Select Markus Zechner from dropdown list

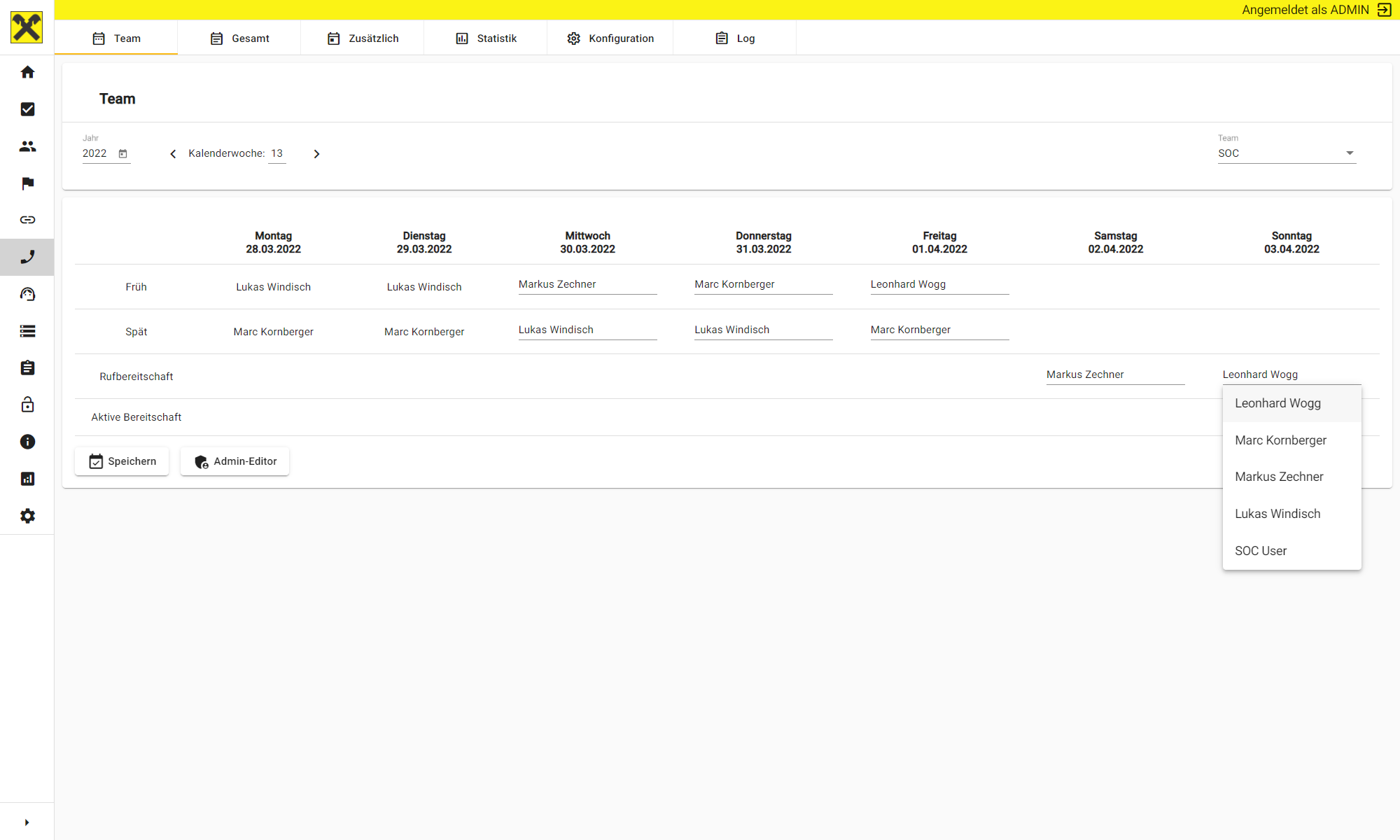click(x=1279, y=477)
